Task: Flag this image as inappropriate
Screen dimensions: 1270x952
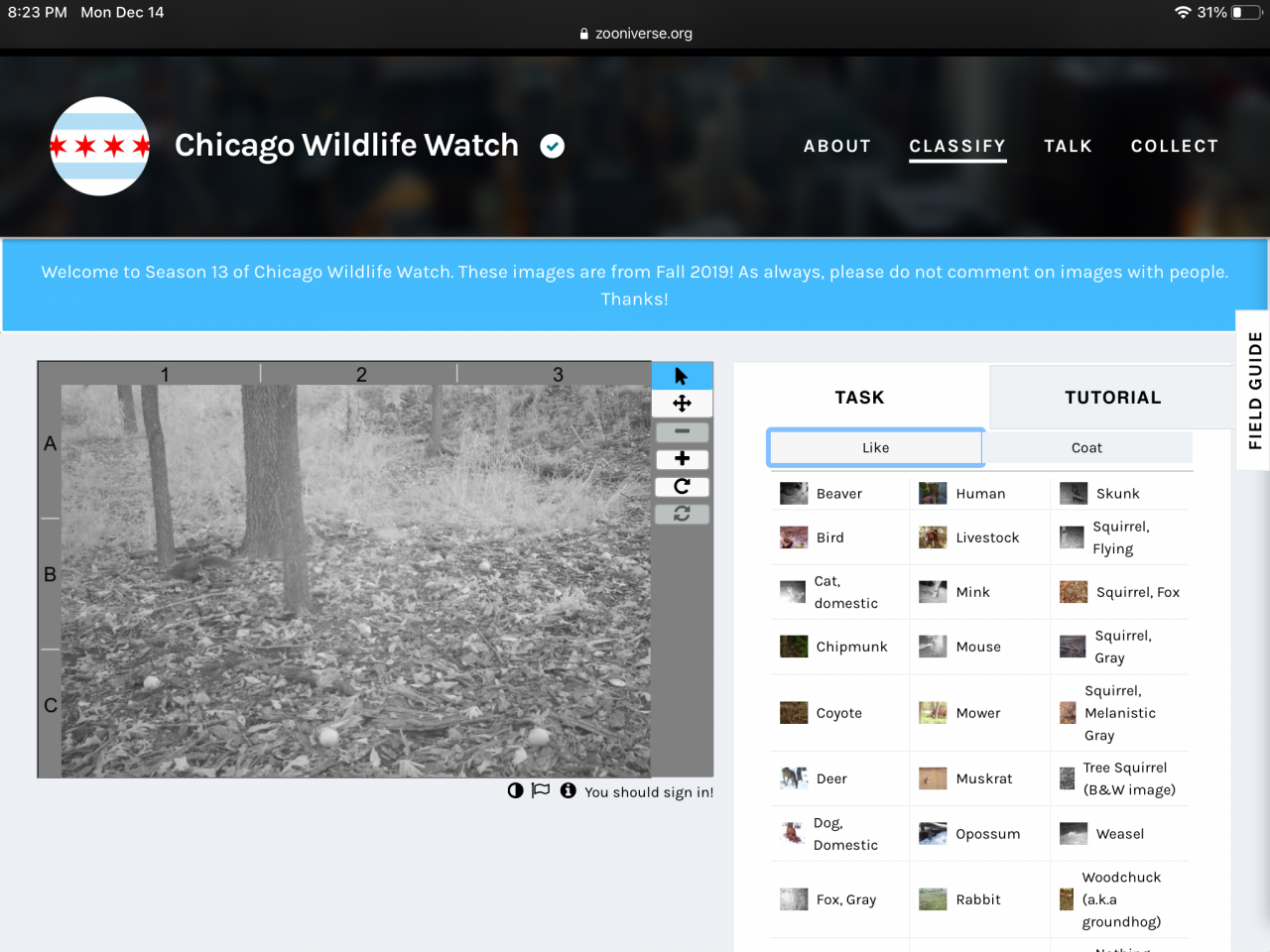Action: [541, 790]
